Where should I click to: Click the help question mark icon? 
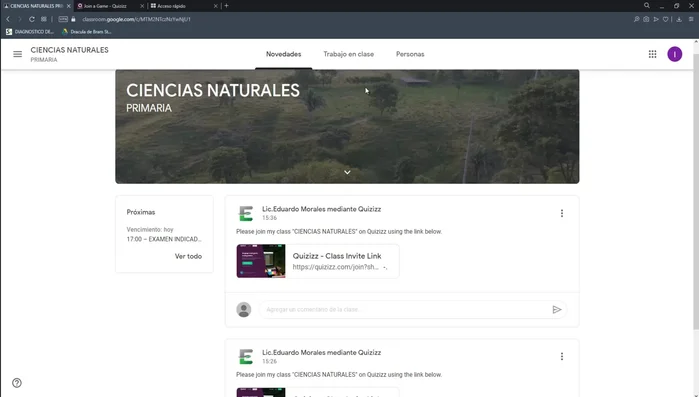(17, 383)
